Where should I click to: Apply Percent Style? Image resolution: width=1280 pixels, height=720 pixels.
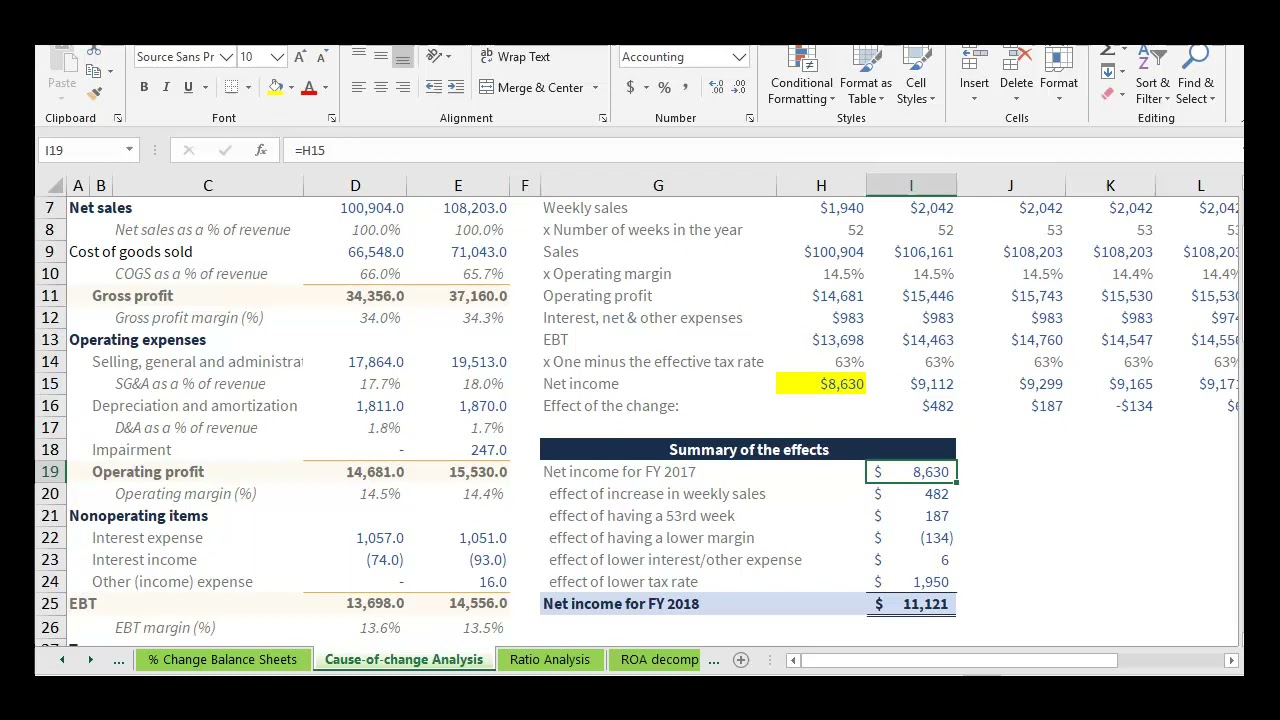coord(664,88)
